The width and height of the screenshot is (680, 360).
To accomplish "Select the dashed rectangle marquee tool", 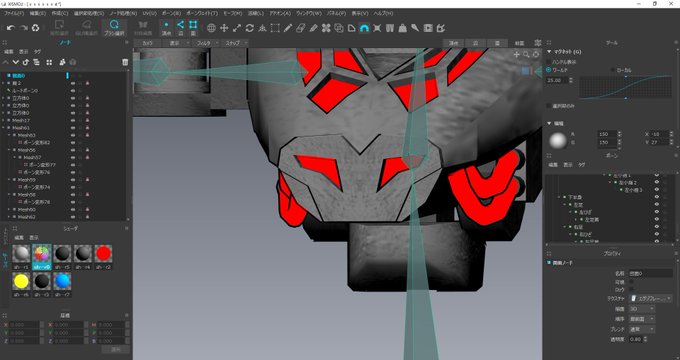I will (275, 28).
